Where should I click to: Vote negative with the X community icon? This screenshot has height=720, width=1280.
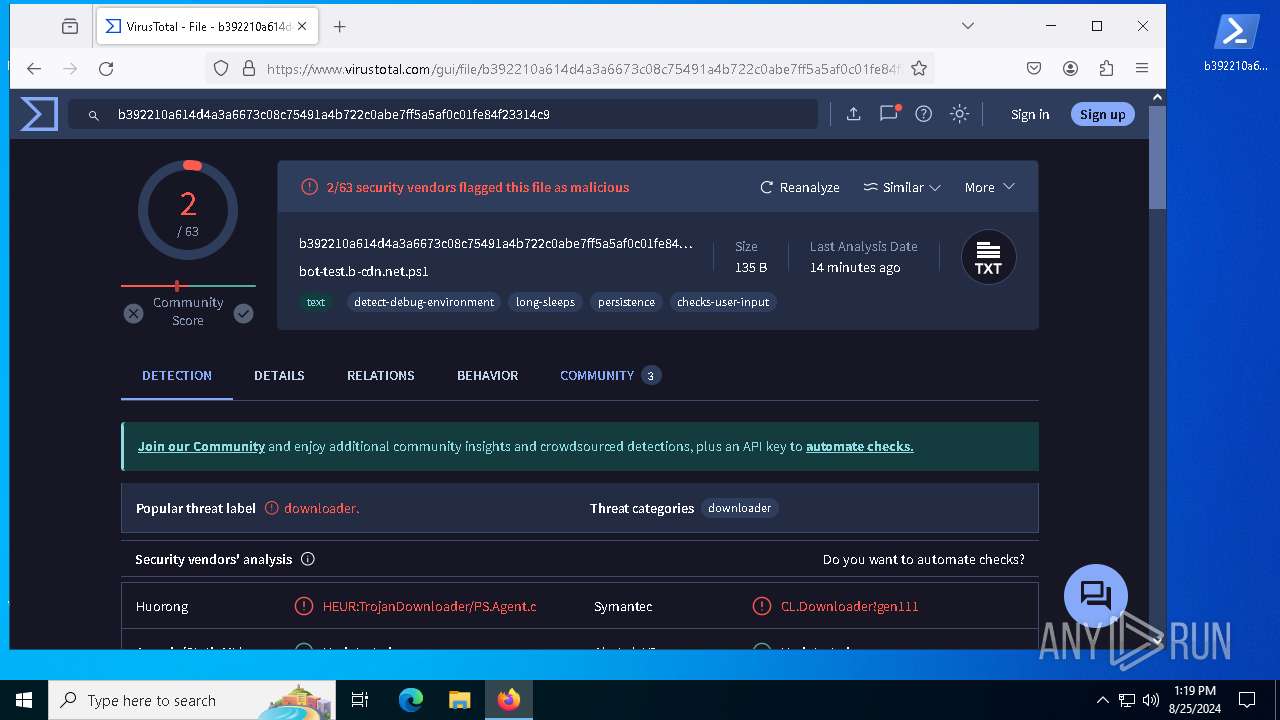[x=133, y=314]
